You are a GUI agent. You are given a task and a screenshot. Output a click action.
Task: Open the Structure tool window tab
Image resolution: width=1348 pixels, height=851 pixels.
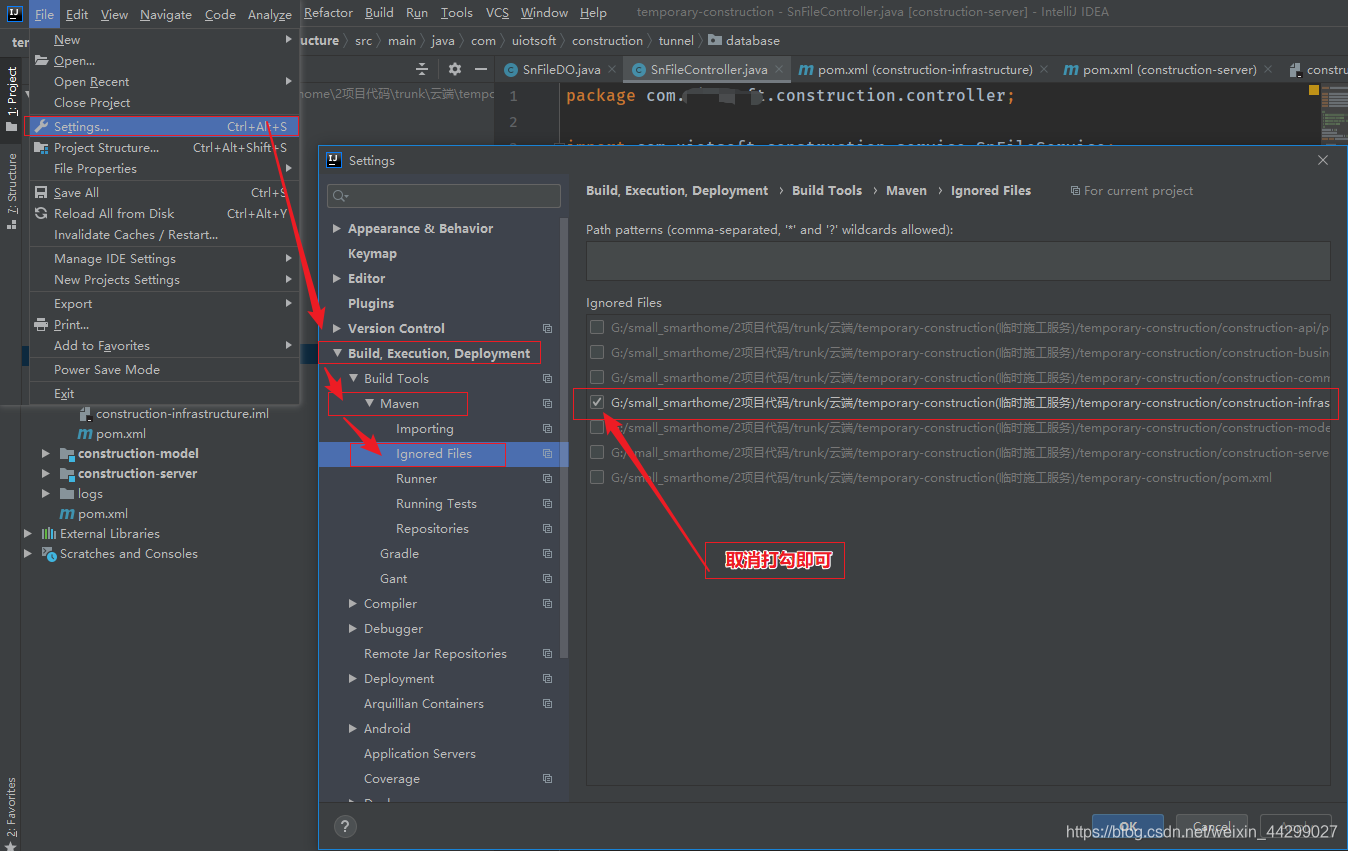click(x=11, y=190)
